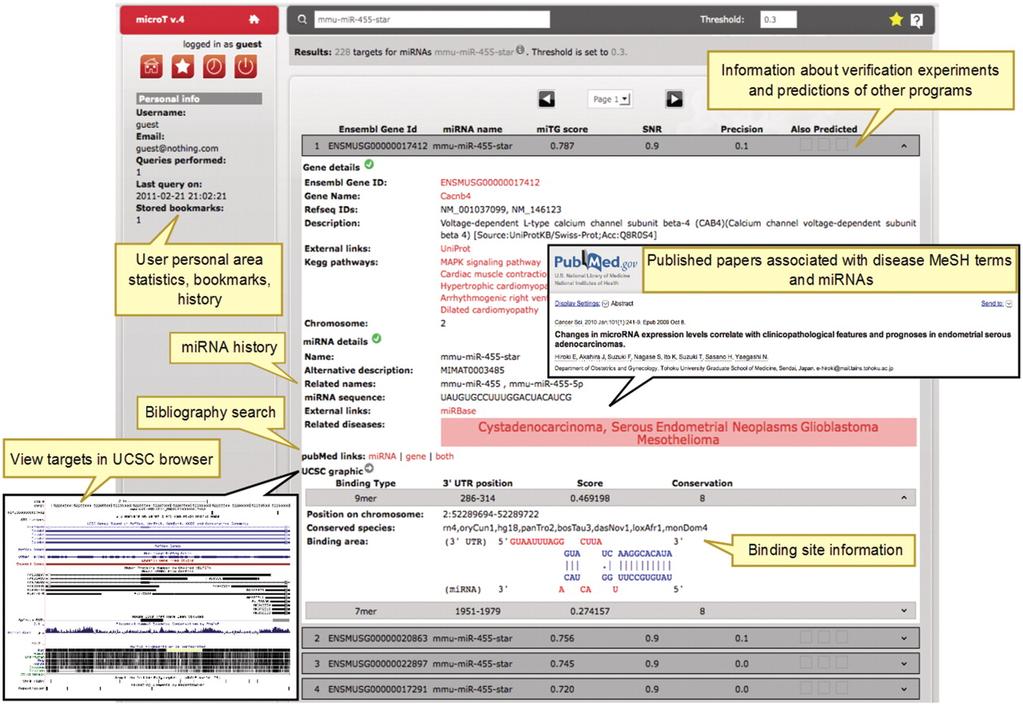Screen dimensions: 1023x706
Task: Open the help question mark icon
Action: pyautogui.click(x=917, y=20)
